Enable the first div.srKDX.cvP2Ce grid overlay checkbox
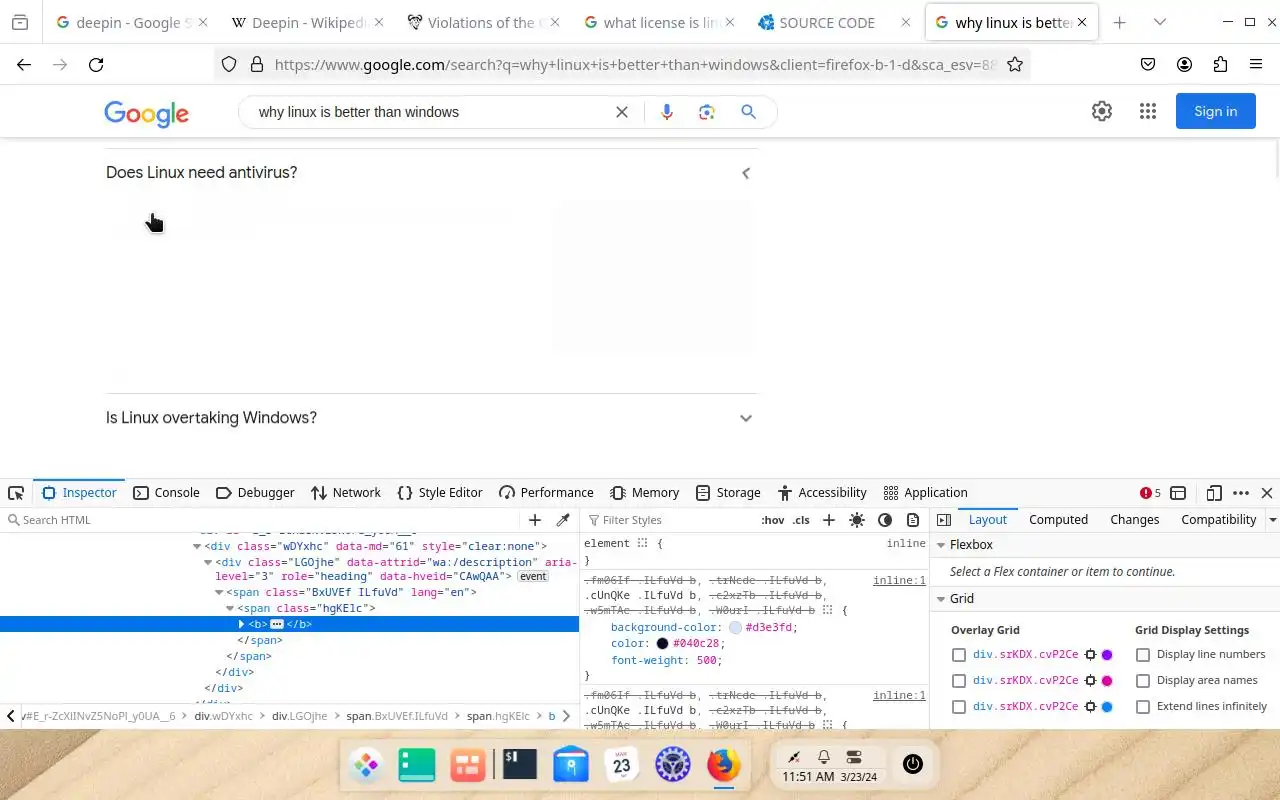1280x800 pixels. pyautogui.click(x=959, y=655)
